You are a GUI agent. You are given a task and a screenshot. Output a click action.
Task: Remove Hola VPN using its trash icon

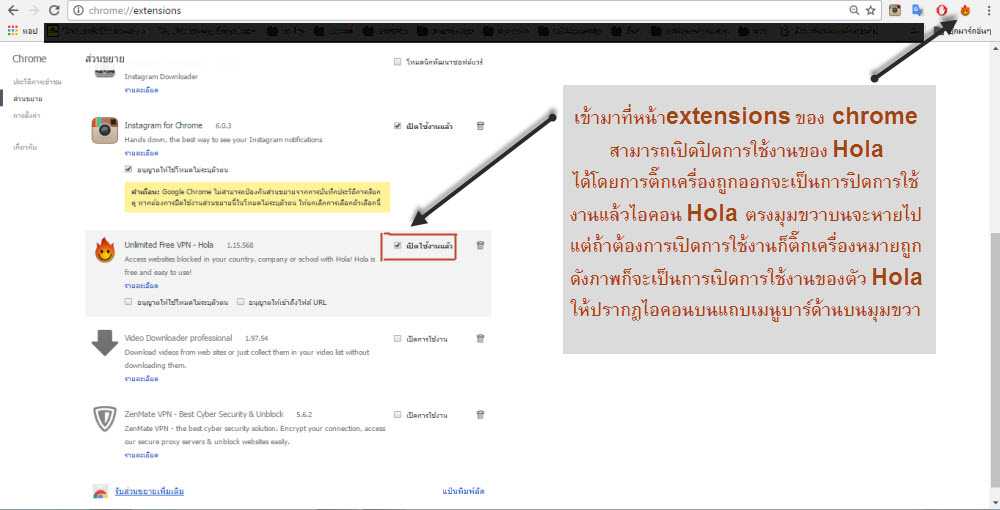[x=480, y=245]
